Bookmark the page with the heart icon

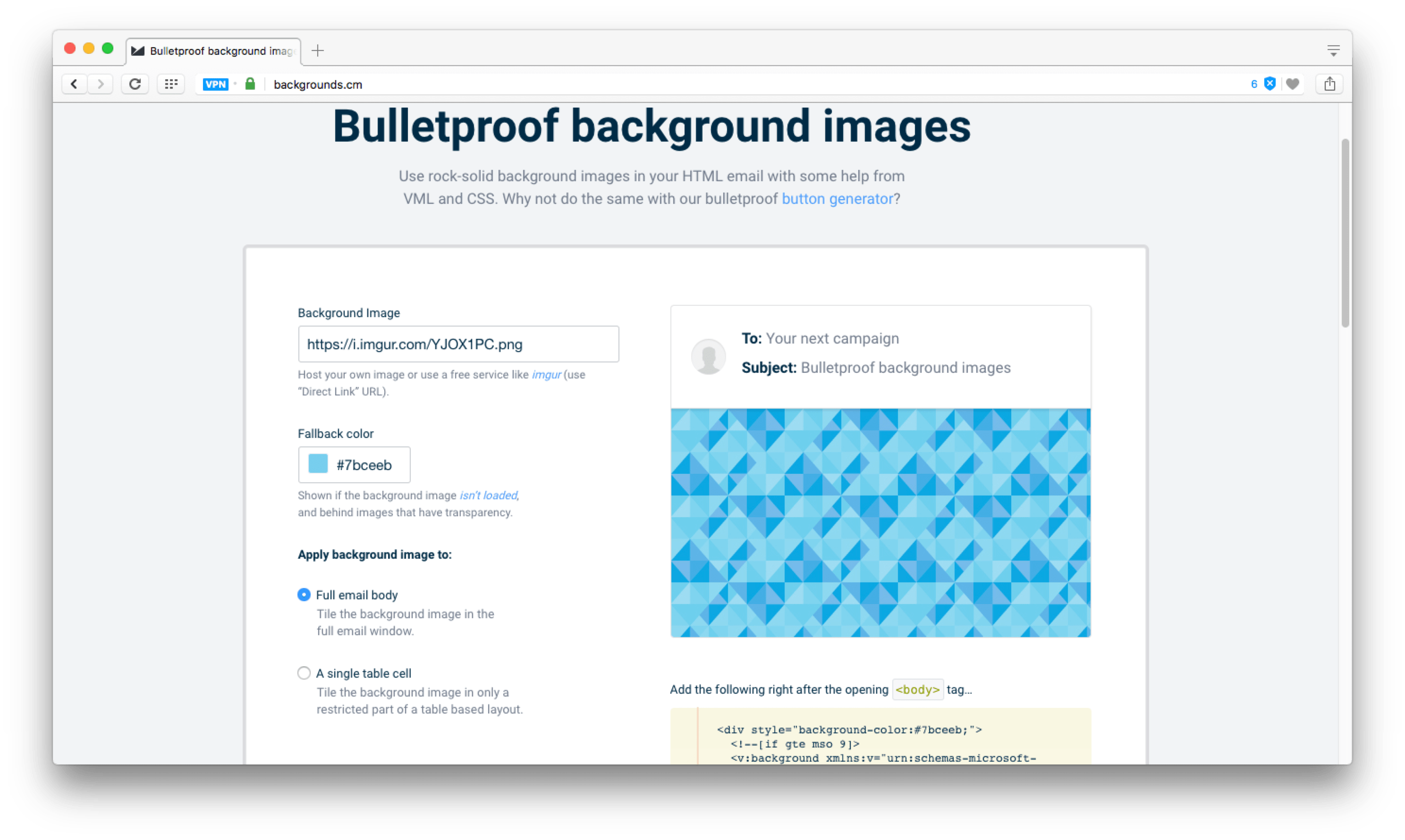tap(1292, 84)
